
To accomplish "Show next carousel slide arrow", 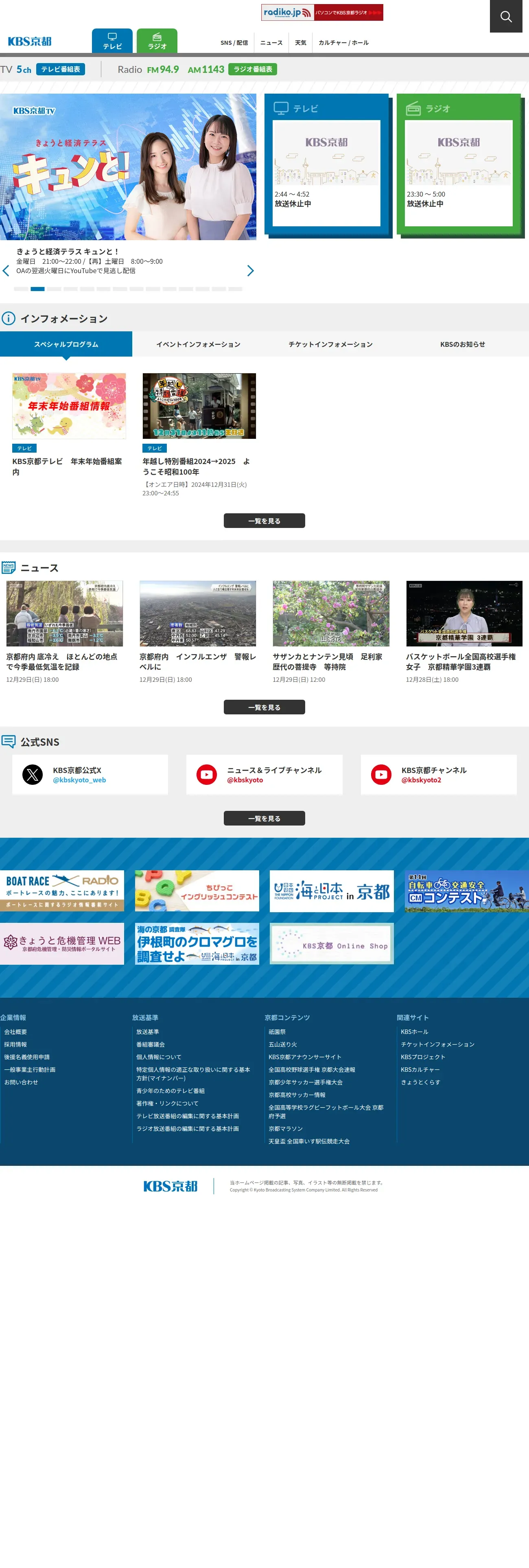I will click(250, 270).
